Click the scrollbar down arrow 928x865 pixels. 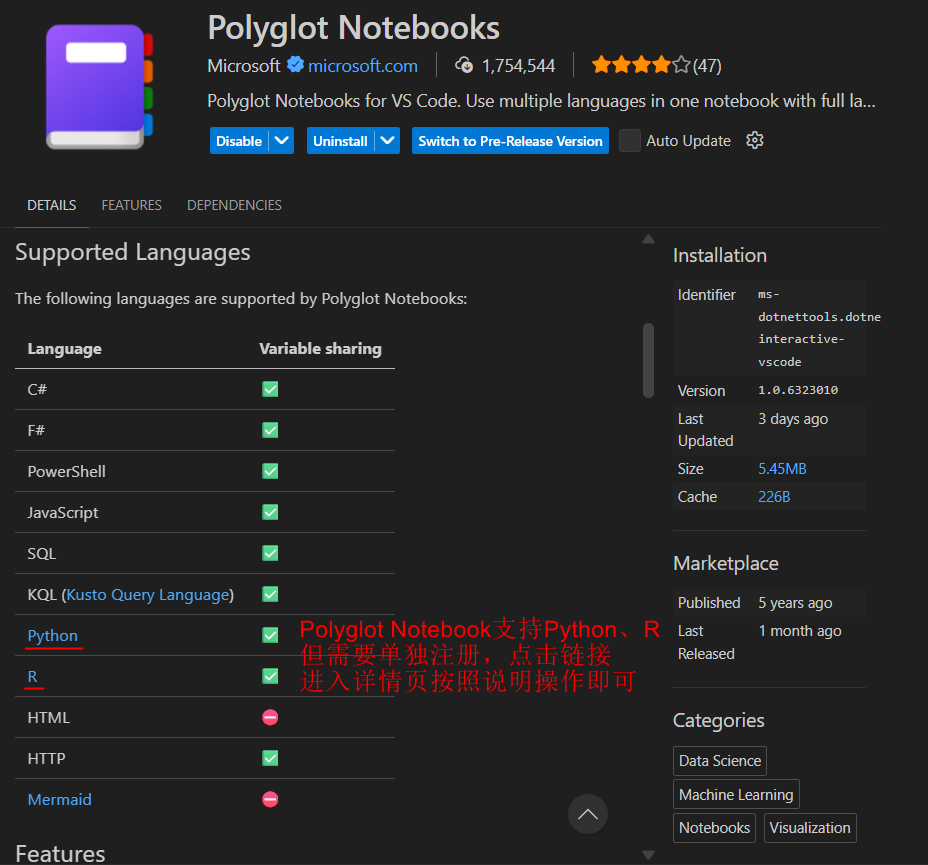(x=649, y=855)
